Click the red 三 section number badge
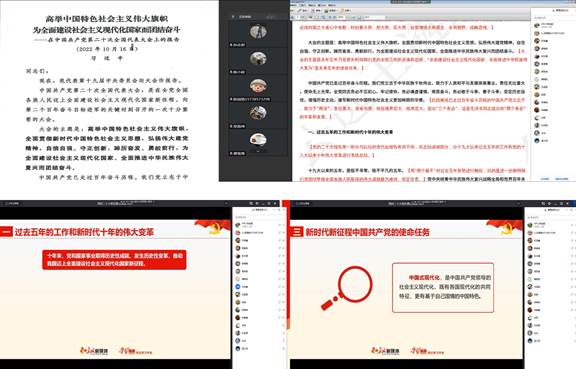This screenshot has height=369, width=576. [296, 232]
